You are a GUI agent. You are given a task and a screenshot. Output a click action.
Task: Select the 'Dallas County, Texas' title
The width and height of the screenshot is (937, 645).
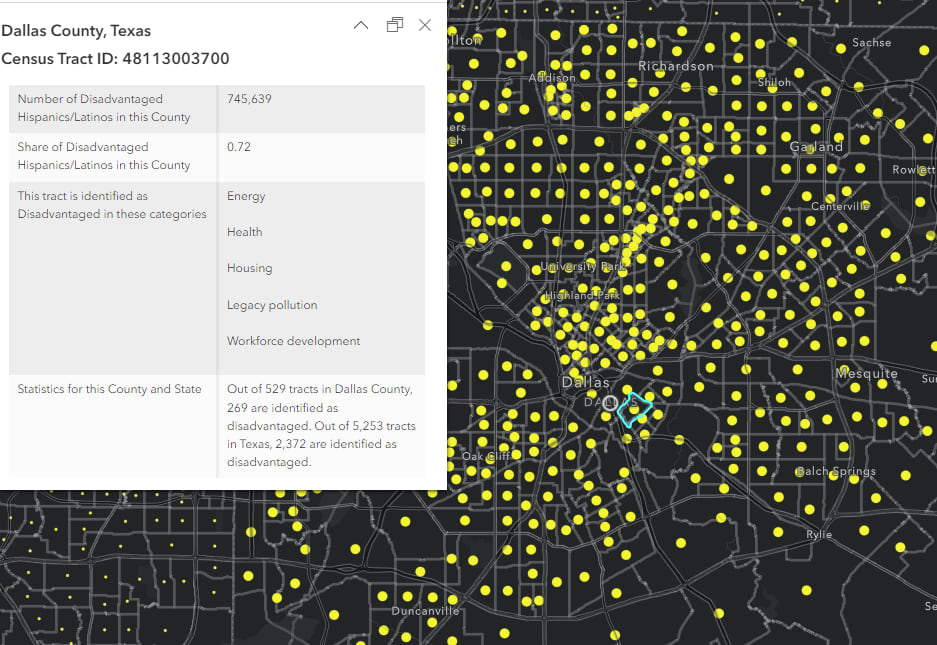click(x=76, y=30)
